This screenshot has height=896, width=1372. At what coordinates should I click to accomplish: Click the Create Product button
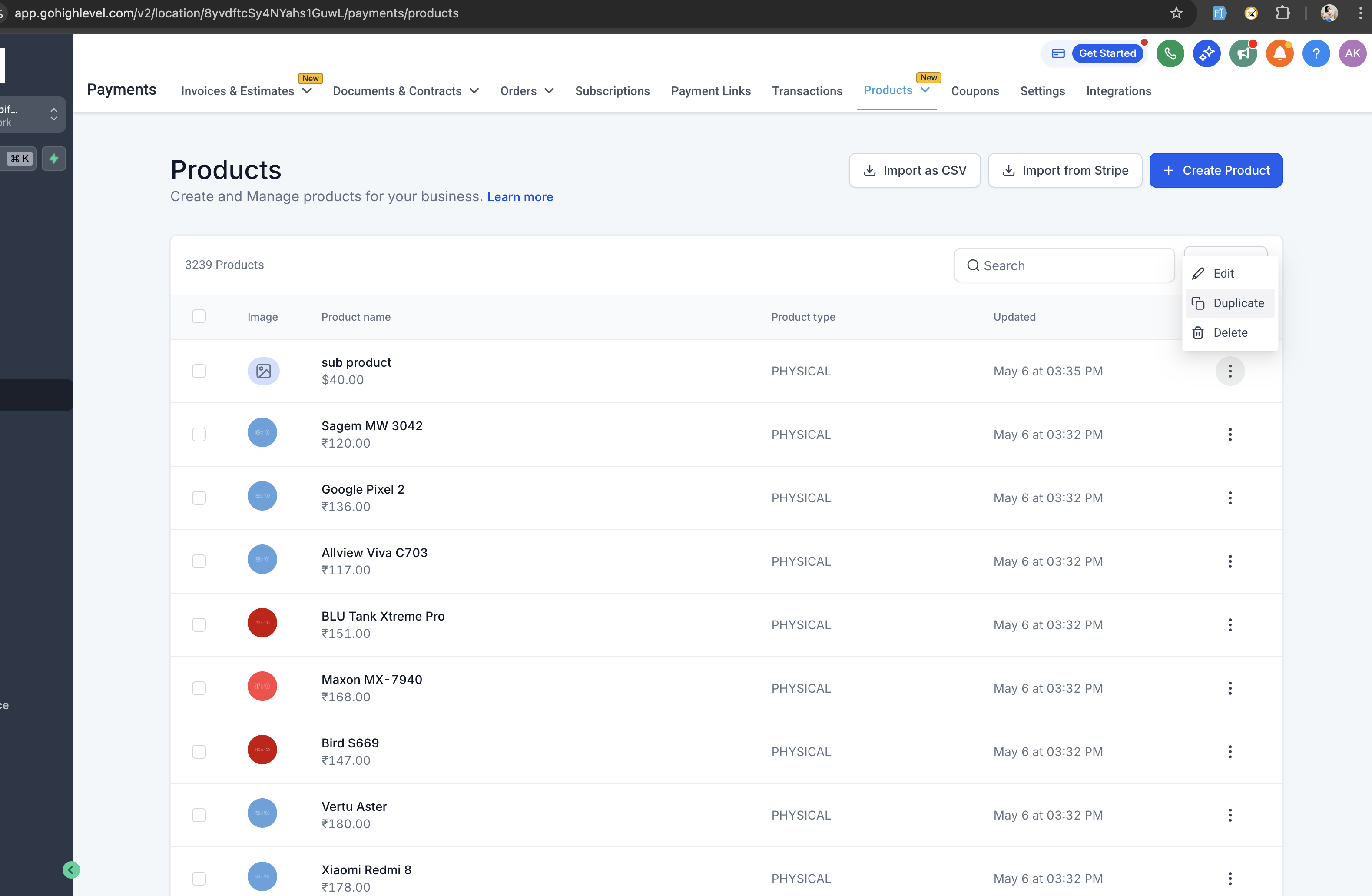point(1215,171)
